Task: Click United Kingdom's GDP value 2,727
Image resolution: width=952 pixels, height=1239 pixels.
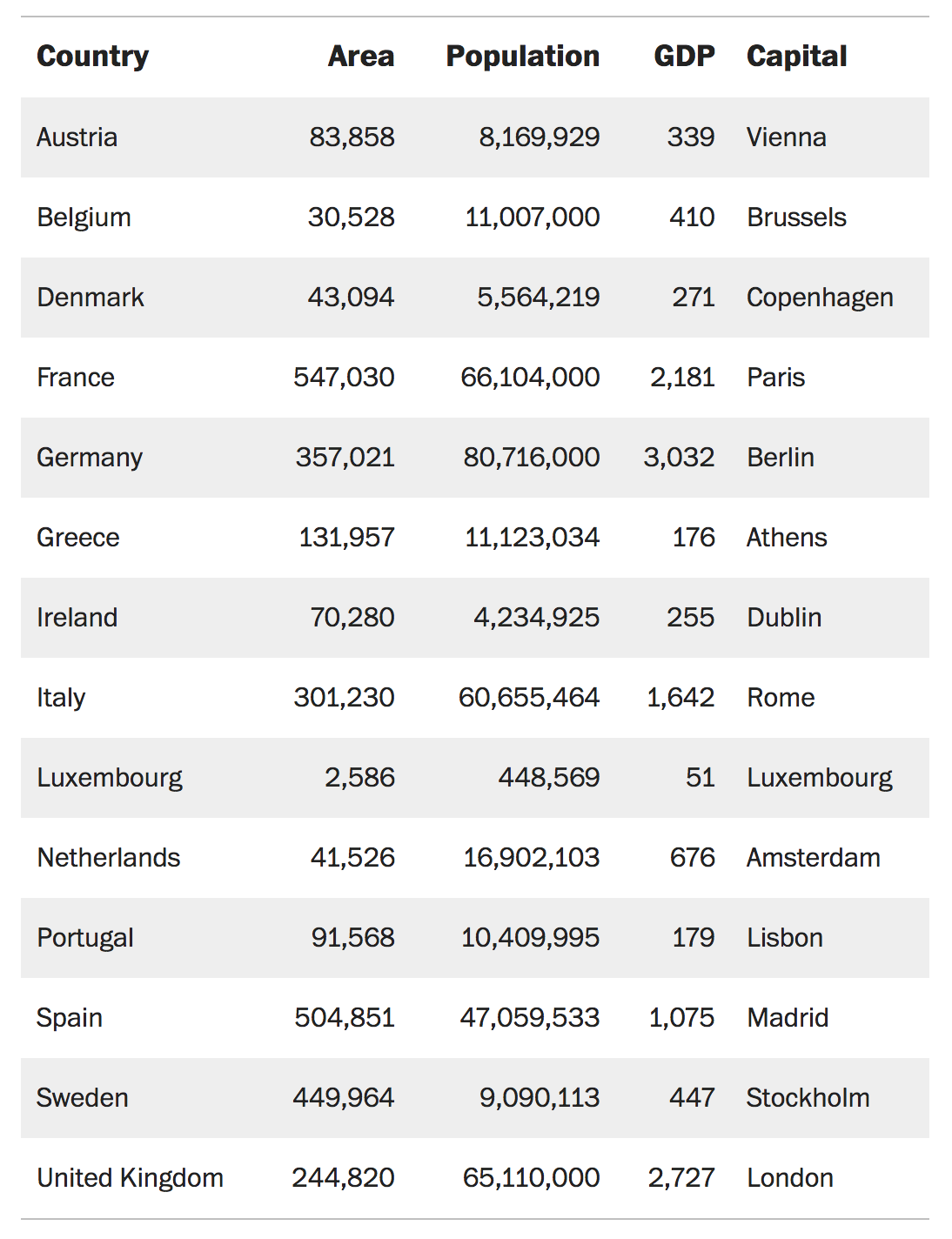Action: (680, 1178)
